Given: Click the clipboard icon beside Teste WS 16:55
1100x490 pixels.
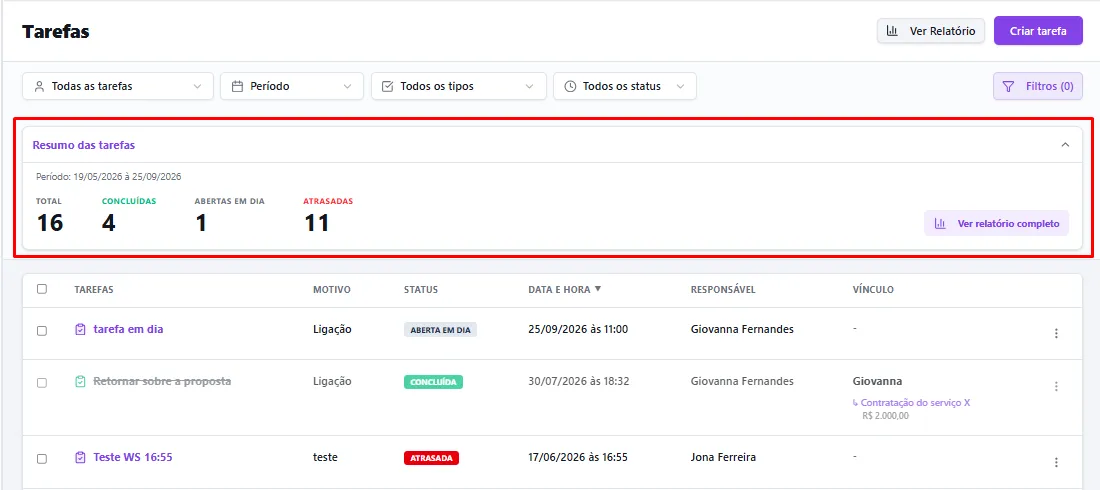Looking at the screenshot, I should (80, 457).
